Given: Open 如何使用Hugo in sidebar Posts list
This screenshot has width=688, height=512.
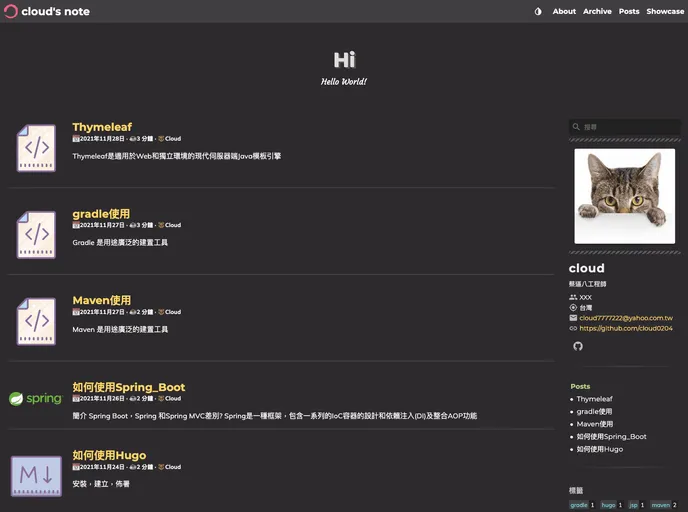Looking at the screenshot, I should [x=599, y=449].
